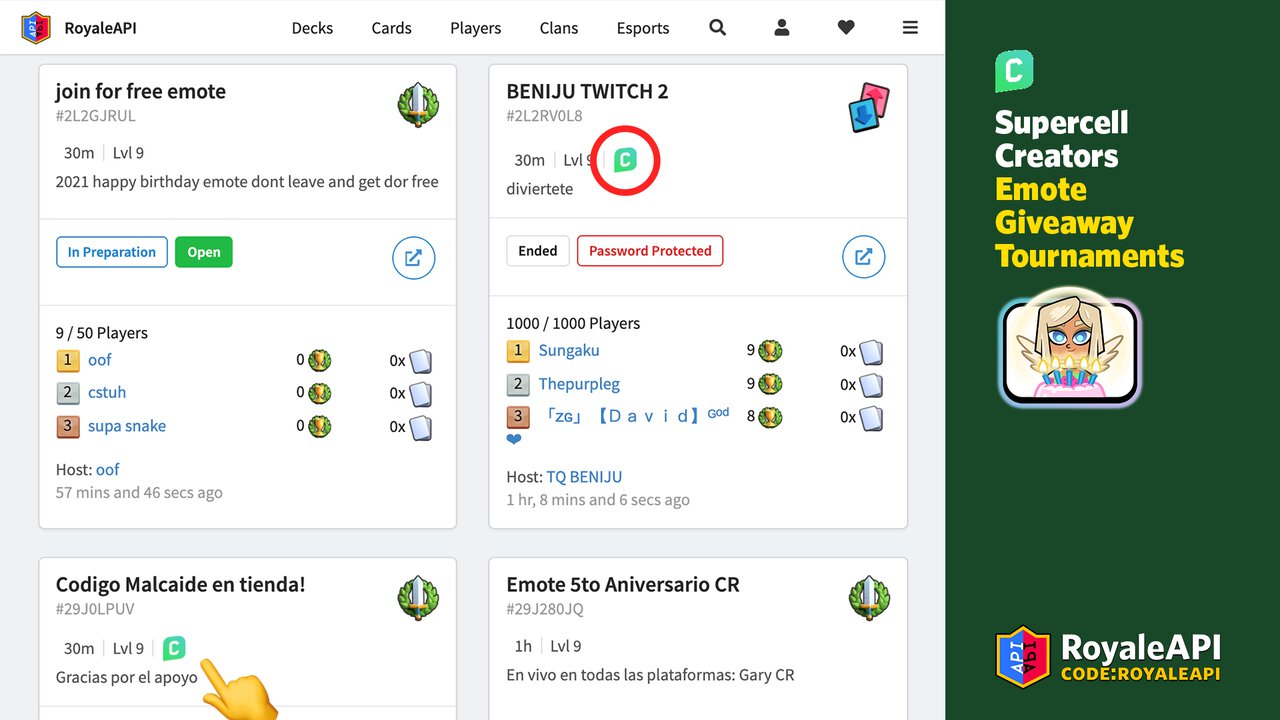Click the sword wreath badge on the Codigo Malcaide card
The image size is (1280, 720).
tap(418, 598)
